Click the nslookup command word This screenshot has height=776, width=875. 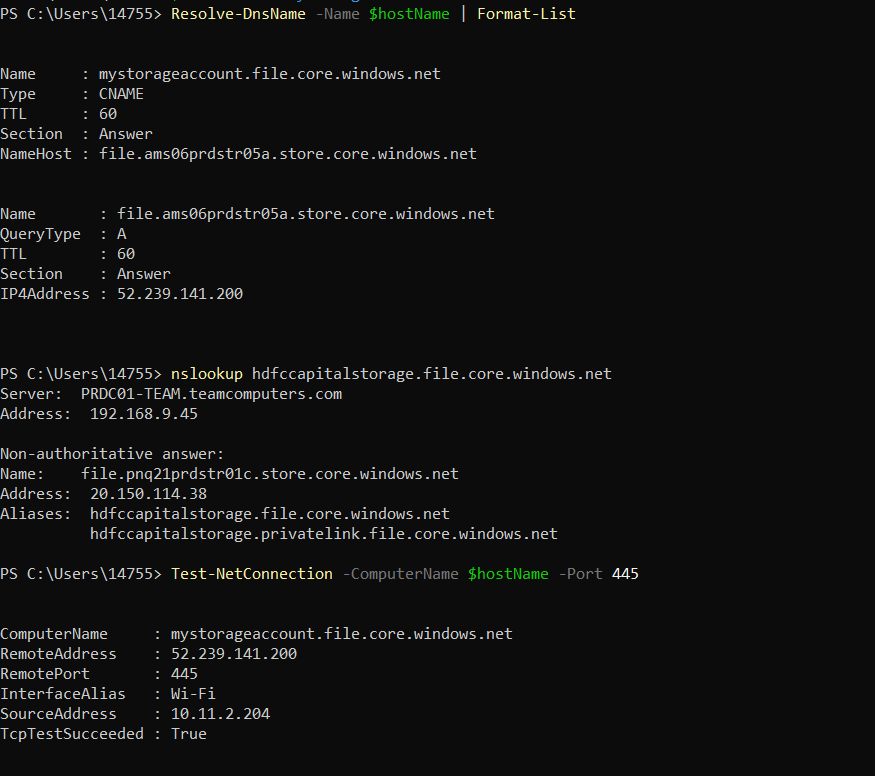tap(206, 374)
